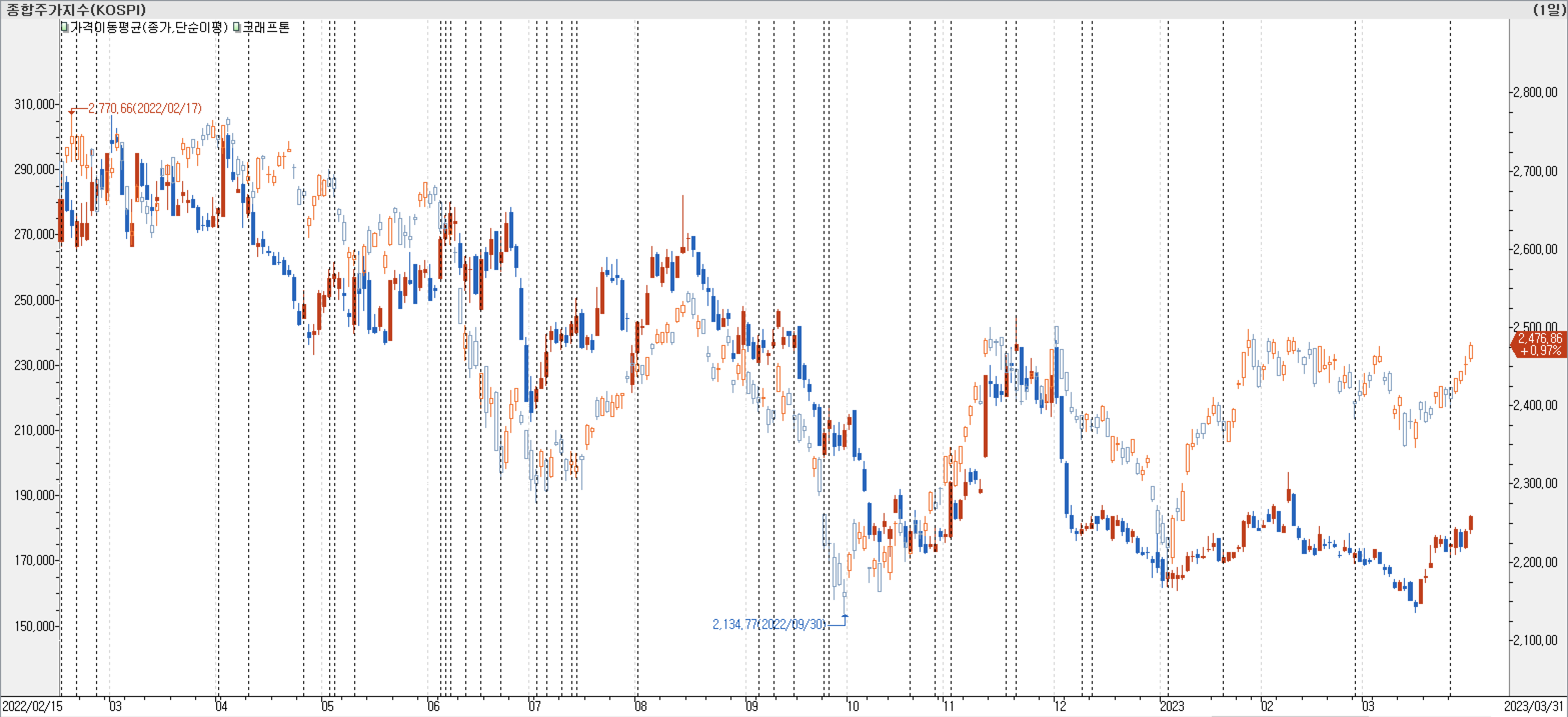Click the 2023/03/31 end date label
Screen dimensions: 1568x717
point(1533,706)
